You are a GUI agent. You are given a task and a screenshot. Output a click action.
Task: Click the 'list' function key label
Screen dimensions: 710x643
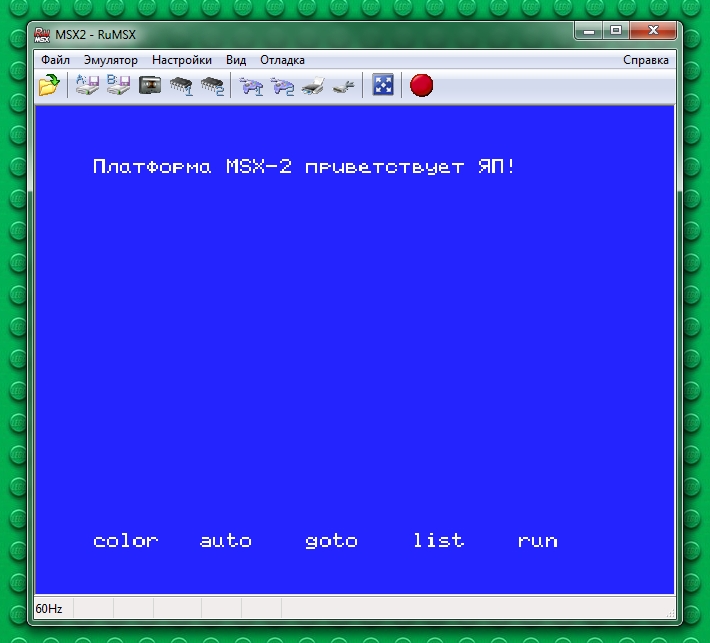439,540
